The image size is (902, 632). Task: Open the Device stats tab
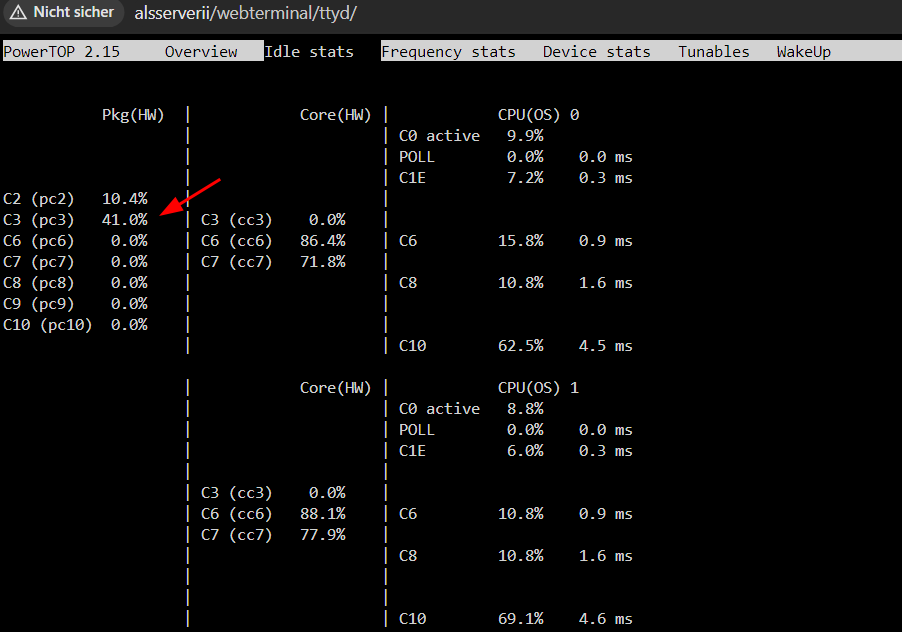tap(597, 52)
